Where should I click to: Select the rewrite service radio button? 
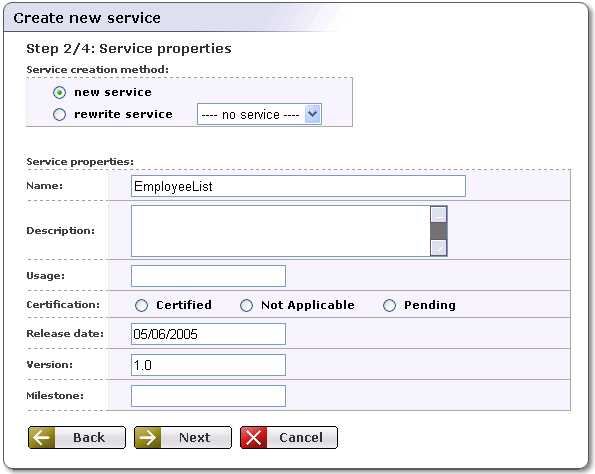click(x=59, y=114)
